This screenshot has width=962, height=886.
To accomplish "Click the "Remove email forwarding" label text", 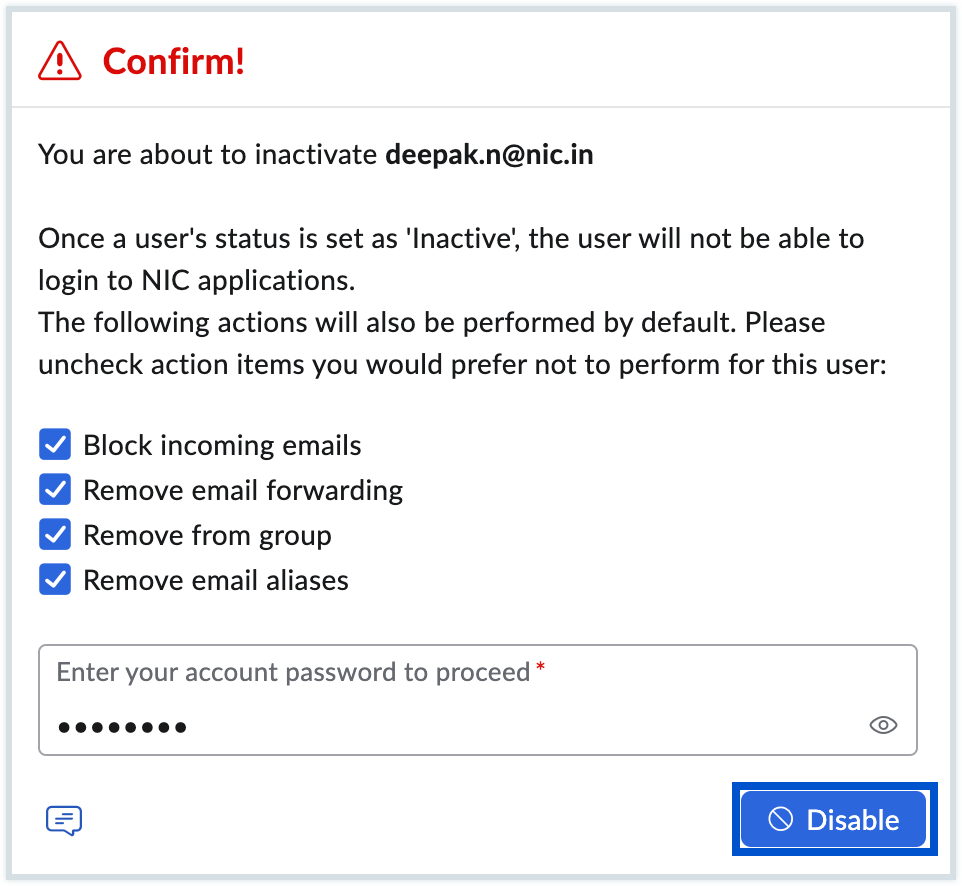I will [x=243, y=490].
